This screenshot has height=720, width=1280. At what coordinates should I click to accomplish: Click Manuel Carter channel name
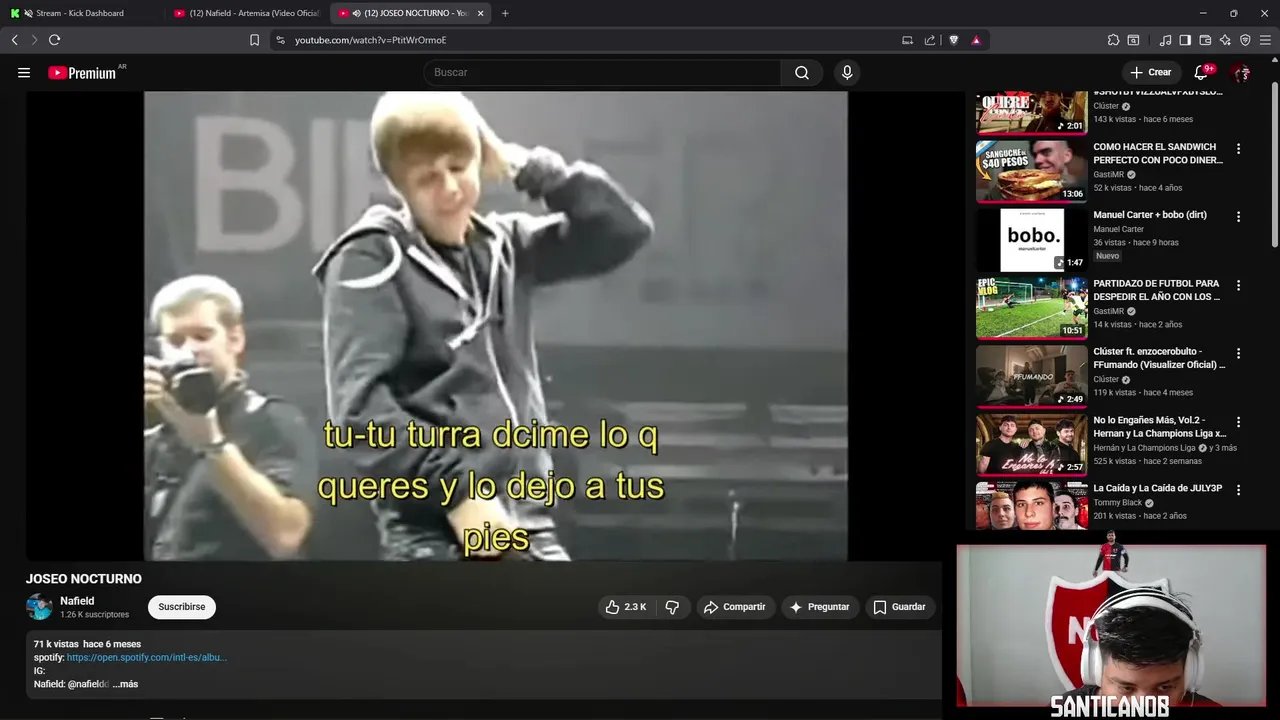click(1118, 229)
